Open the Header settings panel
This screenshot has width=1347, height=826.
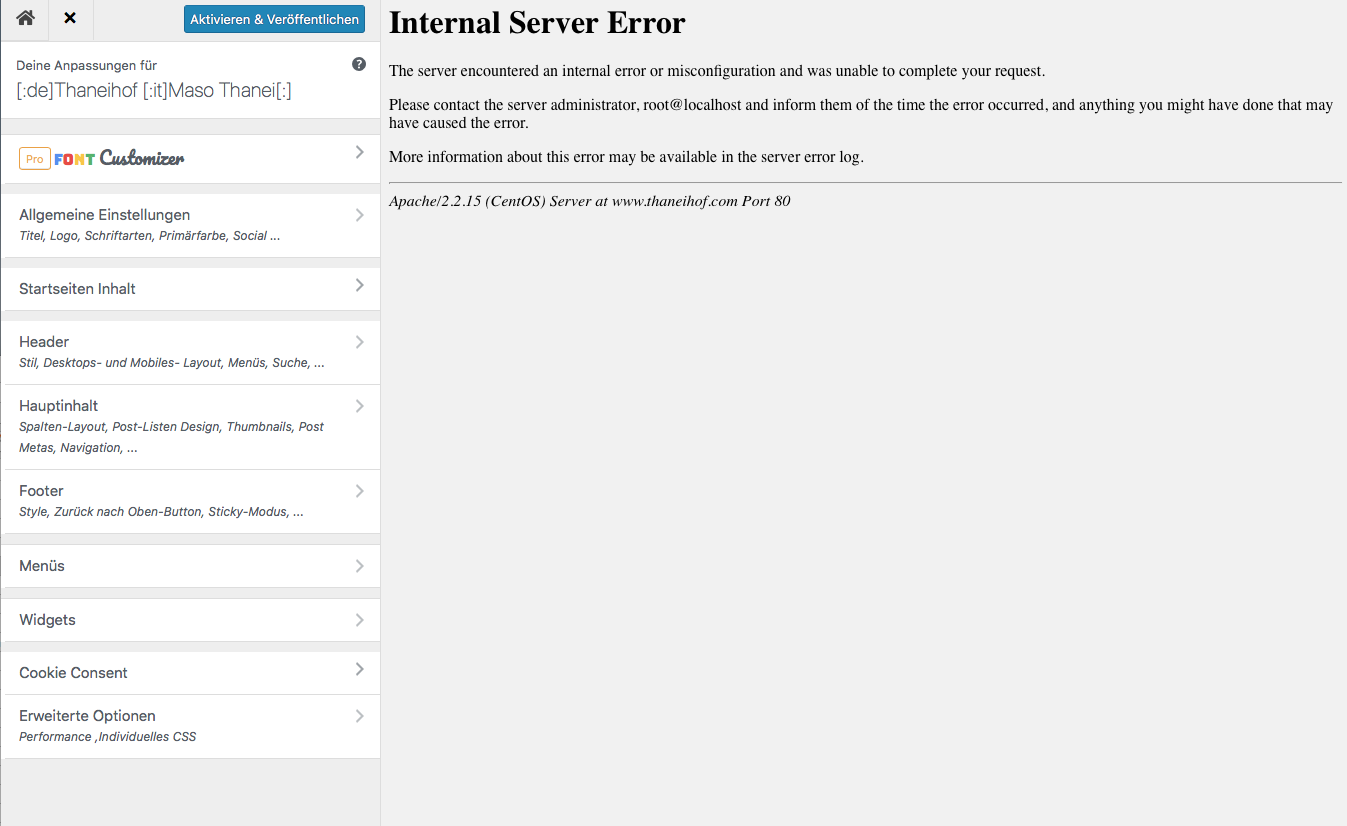coord(192,352)
